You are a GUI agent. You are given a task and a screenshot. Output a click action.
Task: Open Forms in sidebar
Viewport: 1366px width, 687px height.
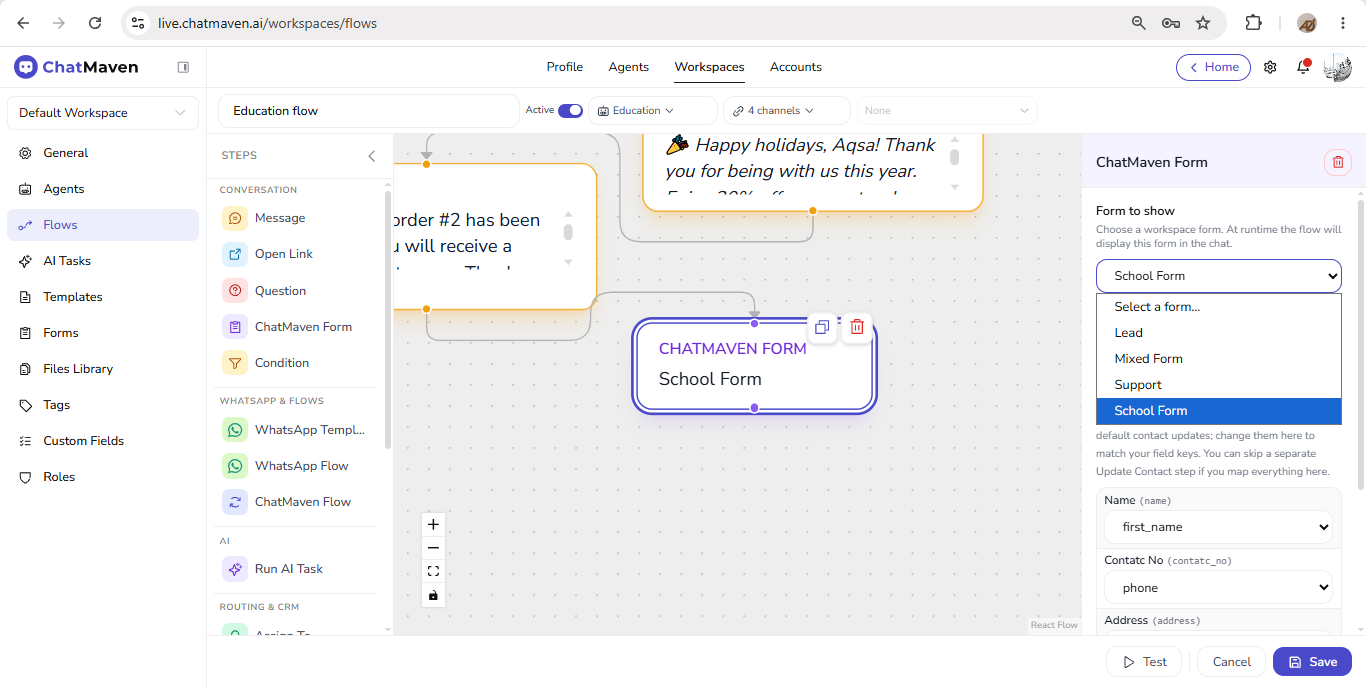103,333
